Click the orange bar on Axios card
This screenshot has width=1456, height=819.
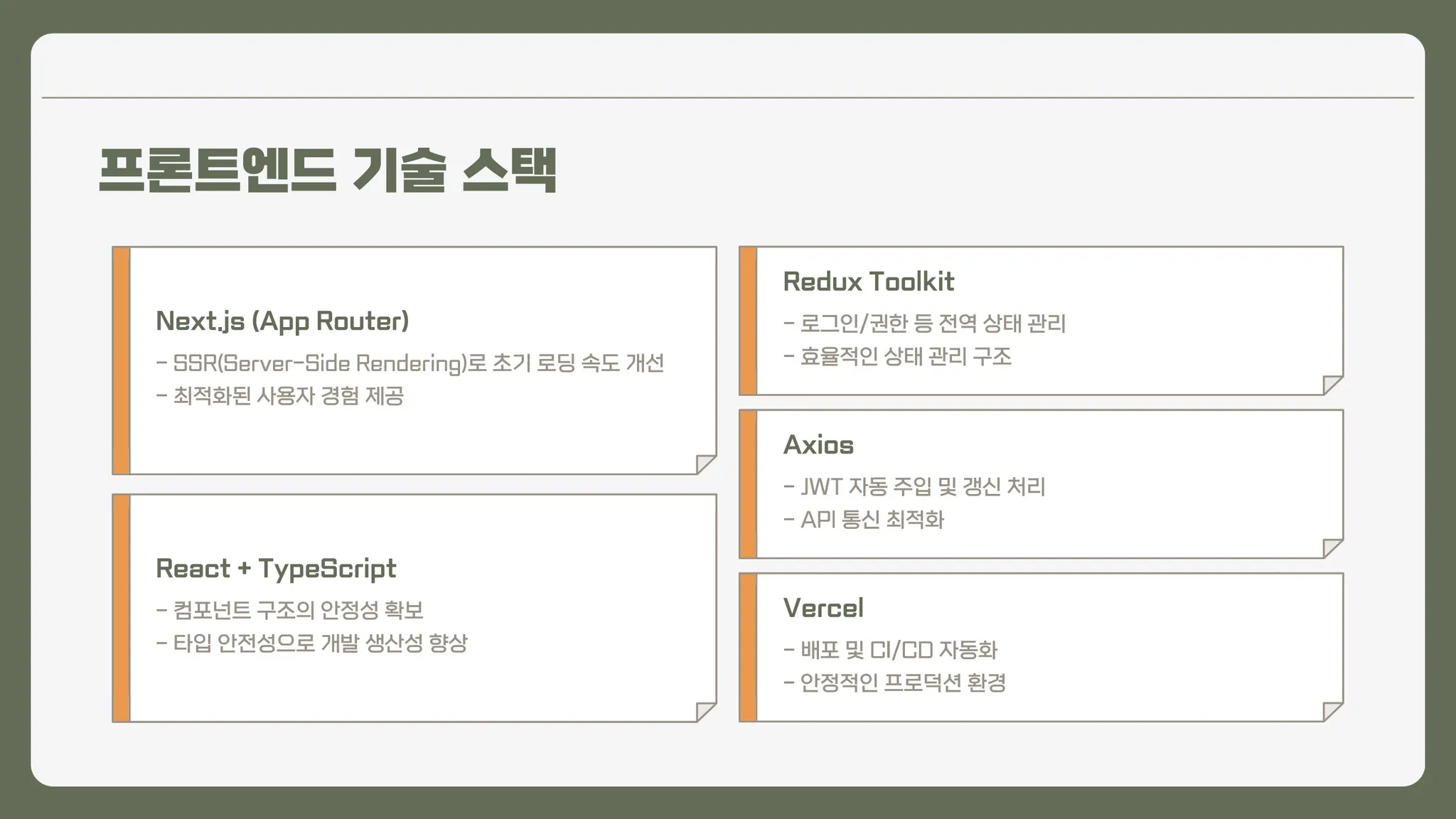(x=748, y=484)
